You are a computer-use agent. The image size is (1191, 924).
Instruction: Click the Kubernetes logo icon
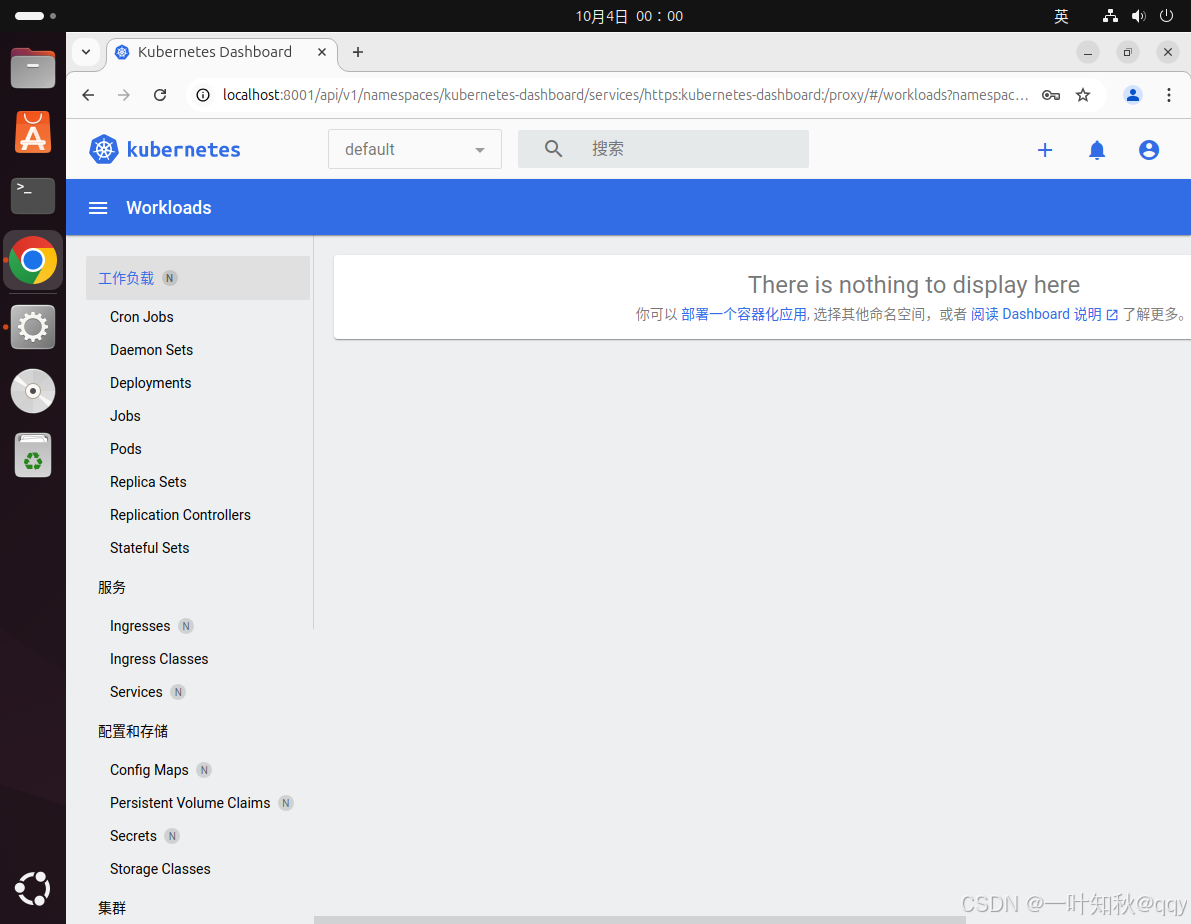click(104, 149)
